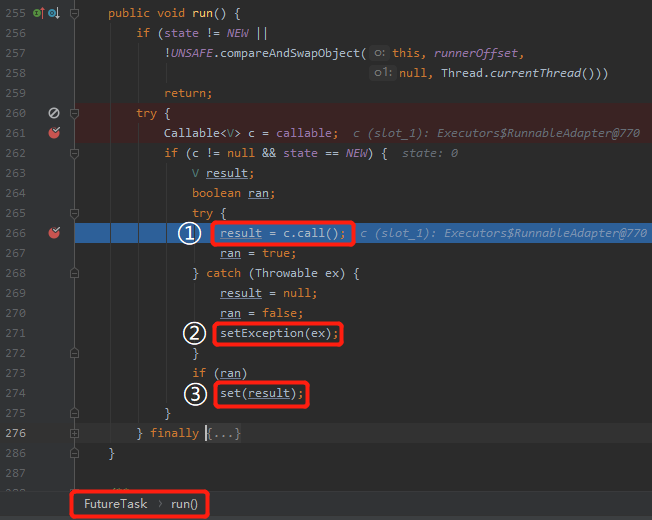
Task: Select run() in the breadcrumb bar
Action: [x=184, y=504]
